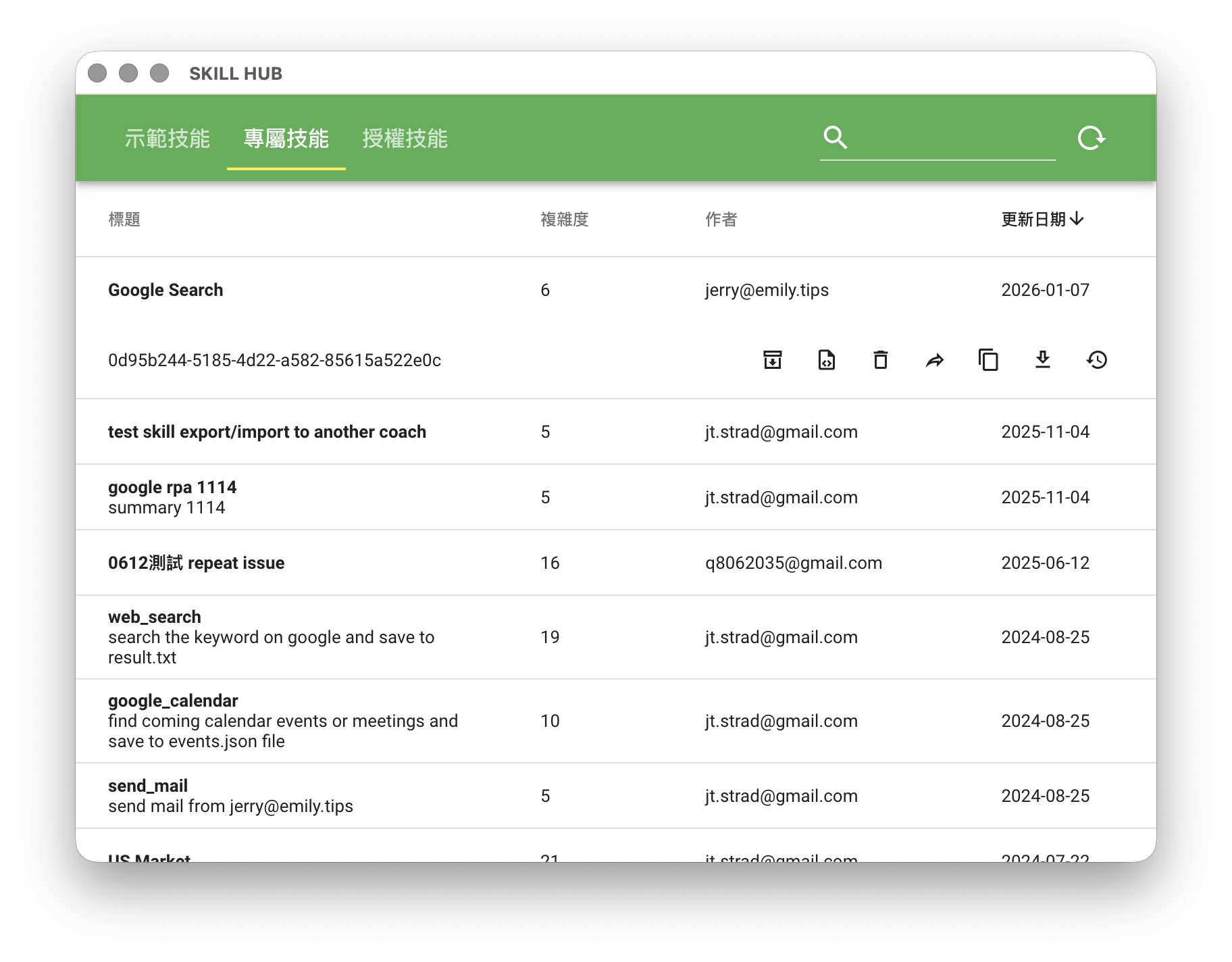Click the magnifier search icon
The width and height of the screenshot is (1232, 962).
[x=836, y=138]
